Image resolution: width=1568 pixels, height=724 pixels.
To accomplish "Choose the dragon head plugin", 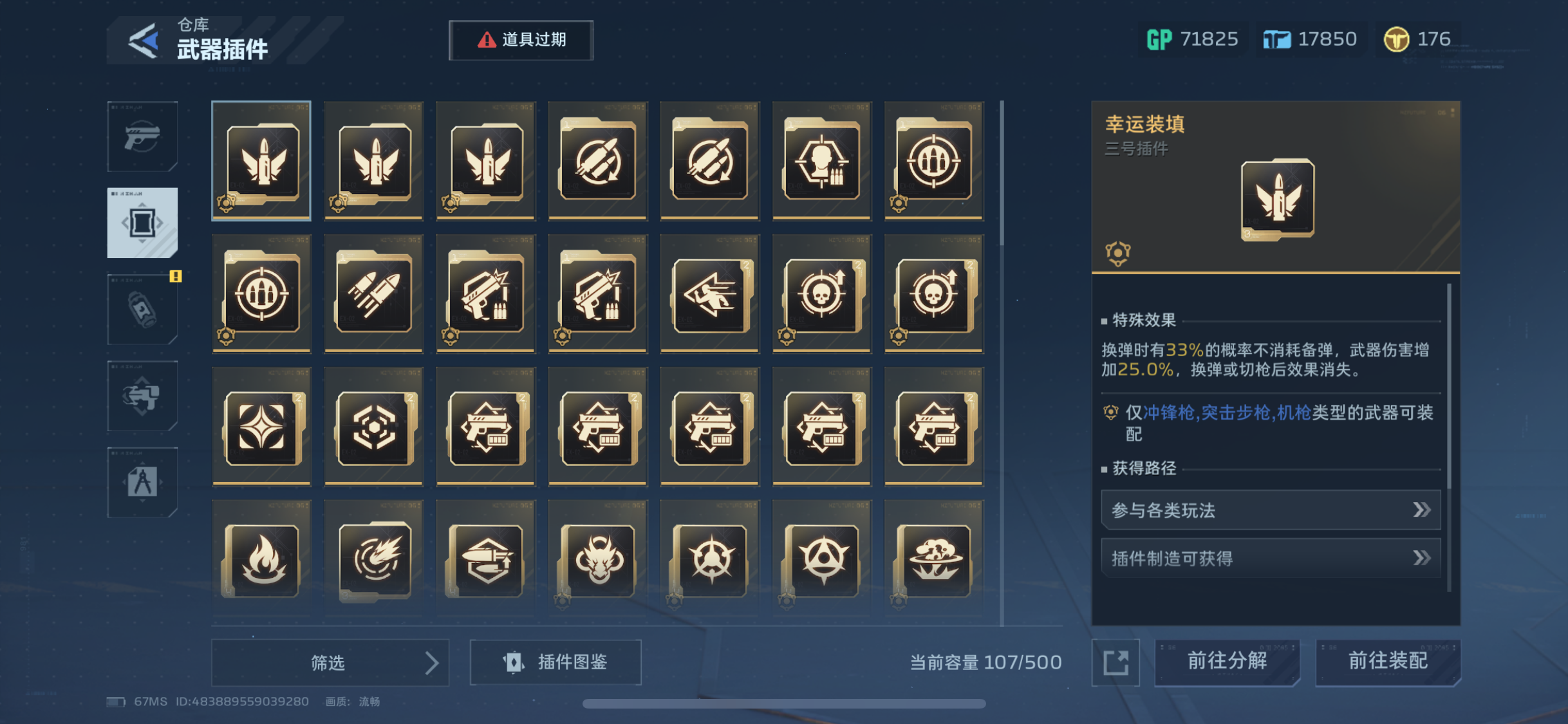I will pyautogui.click(x=597, y=559).
